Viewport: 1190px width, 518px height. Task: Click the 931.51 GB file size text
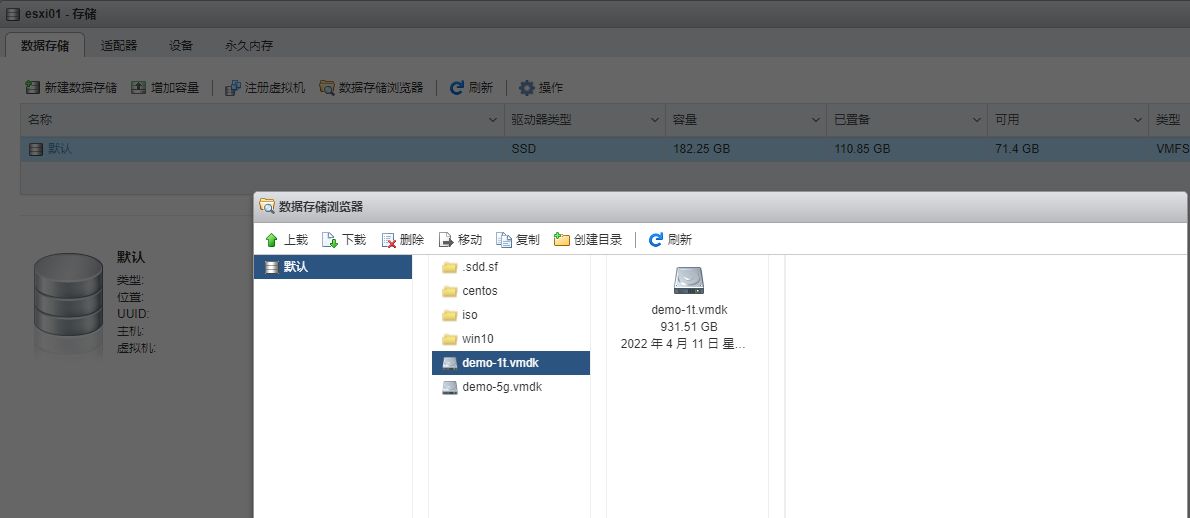[x=688, y=327]
